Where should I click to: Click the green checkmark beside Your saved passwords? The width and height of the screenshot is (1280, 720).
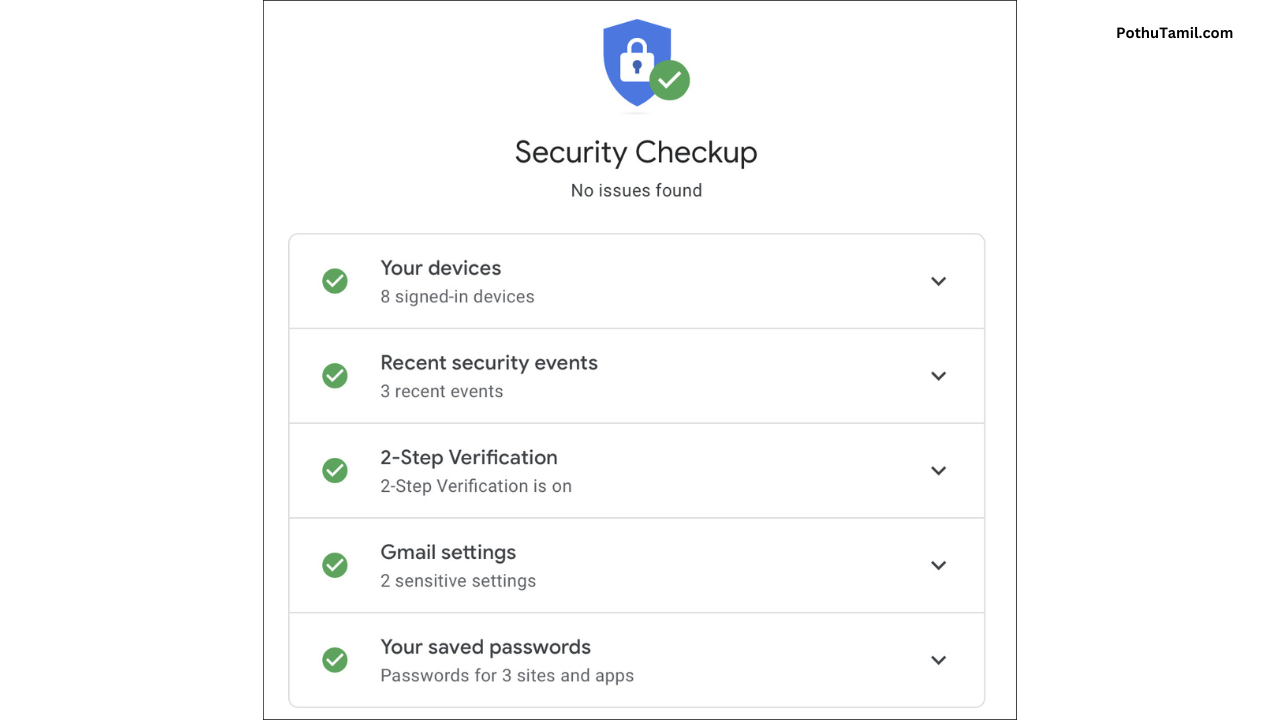click(335, 660)
